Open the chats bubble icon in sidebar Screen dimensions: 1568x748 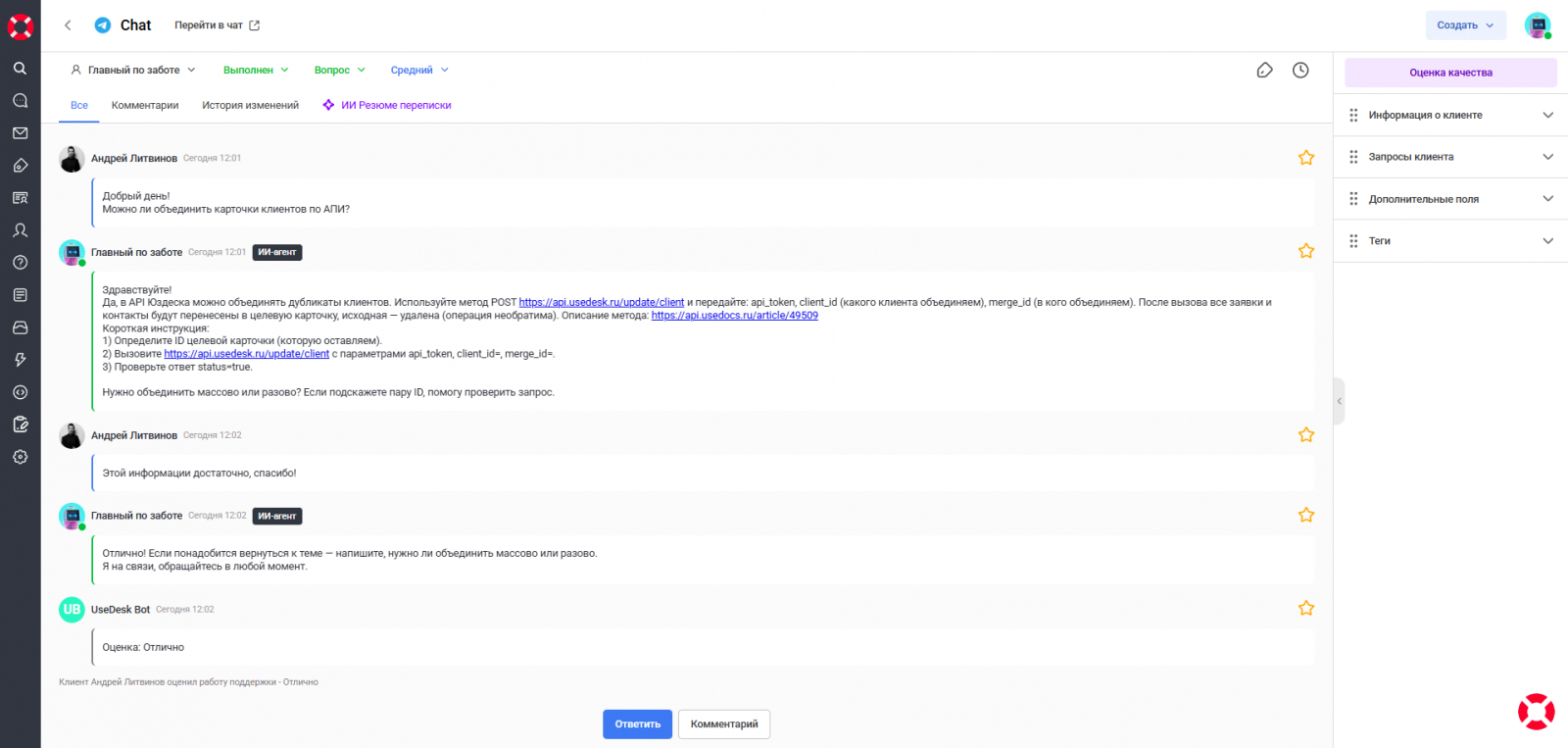point(20,101)
